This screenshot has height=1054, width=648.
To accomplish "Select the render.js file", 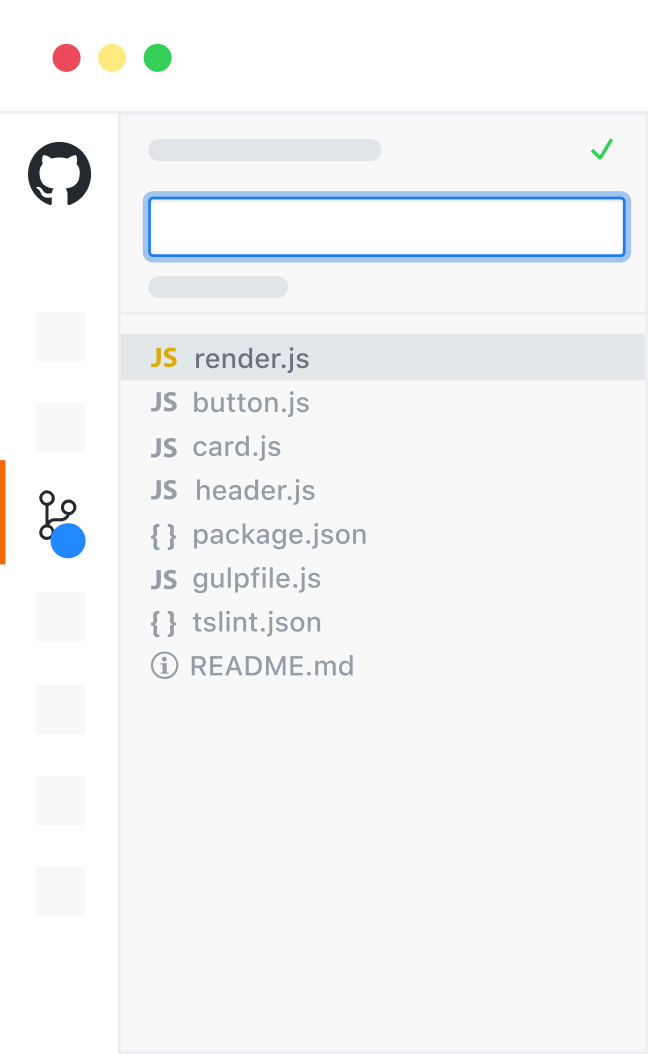I will tap(252, 358).
